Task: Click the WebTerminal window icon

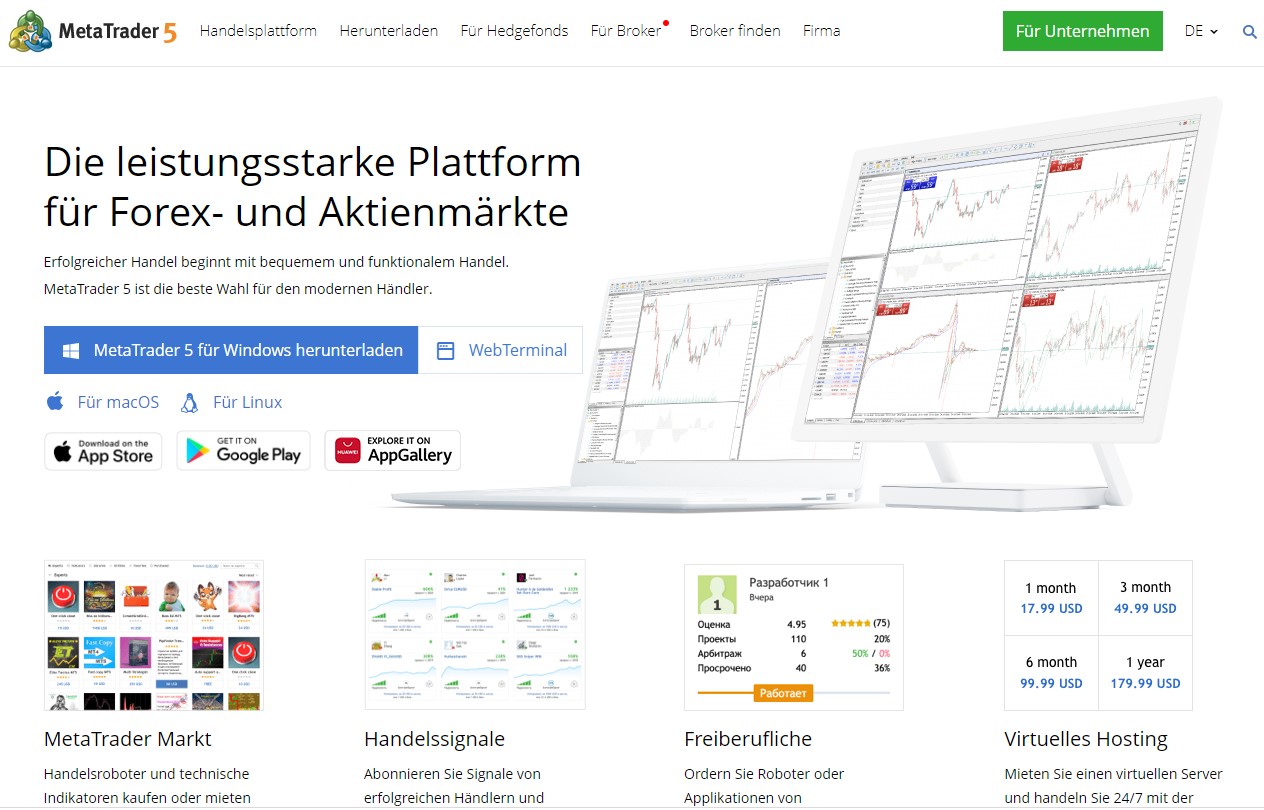Action: [446, 351]
